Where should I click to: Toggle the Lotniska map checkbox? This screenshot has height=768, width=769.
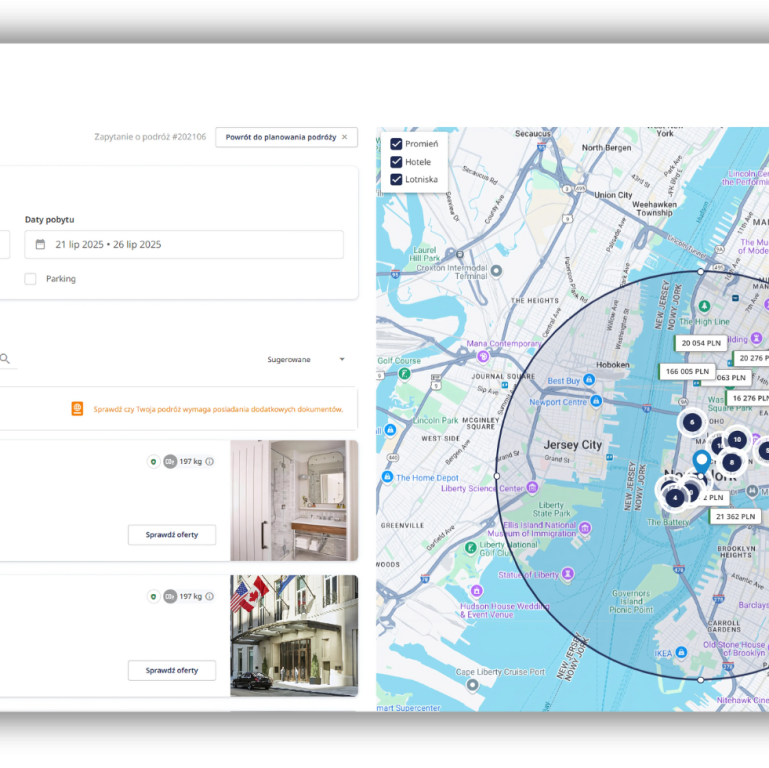pyautogui.click(x=396, y=179)
